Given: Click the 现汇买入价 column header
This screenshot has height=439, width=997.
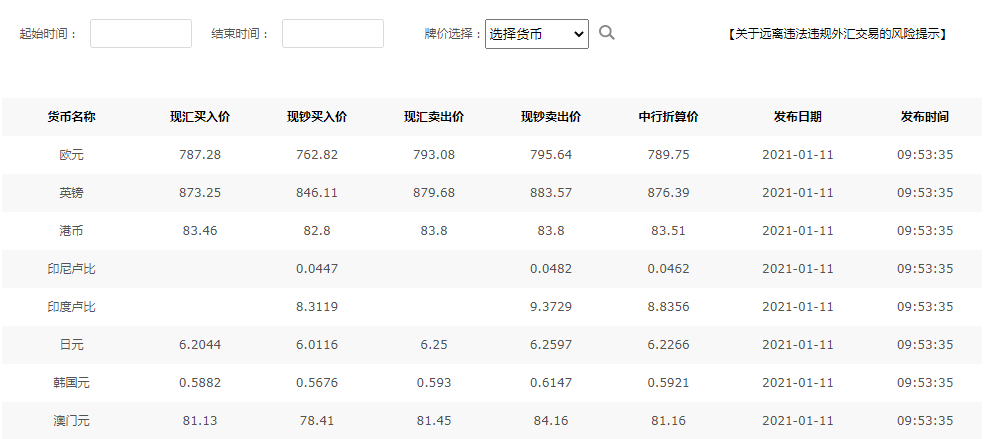Looking at the screenshot, I should (x=200, y=116).
